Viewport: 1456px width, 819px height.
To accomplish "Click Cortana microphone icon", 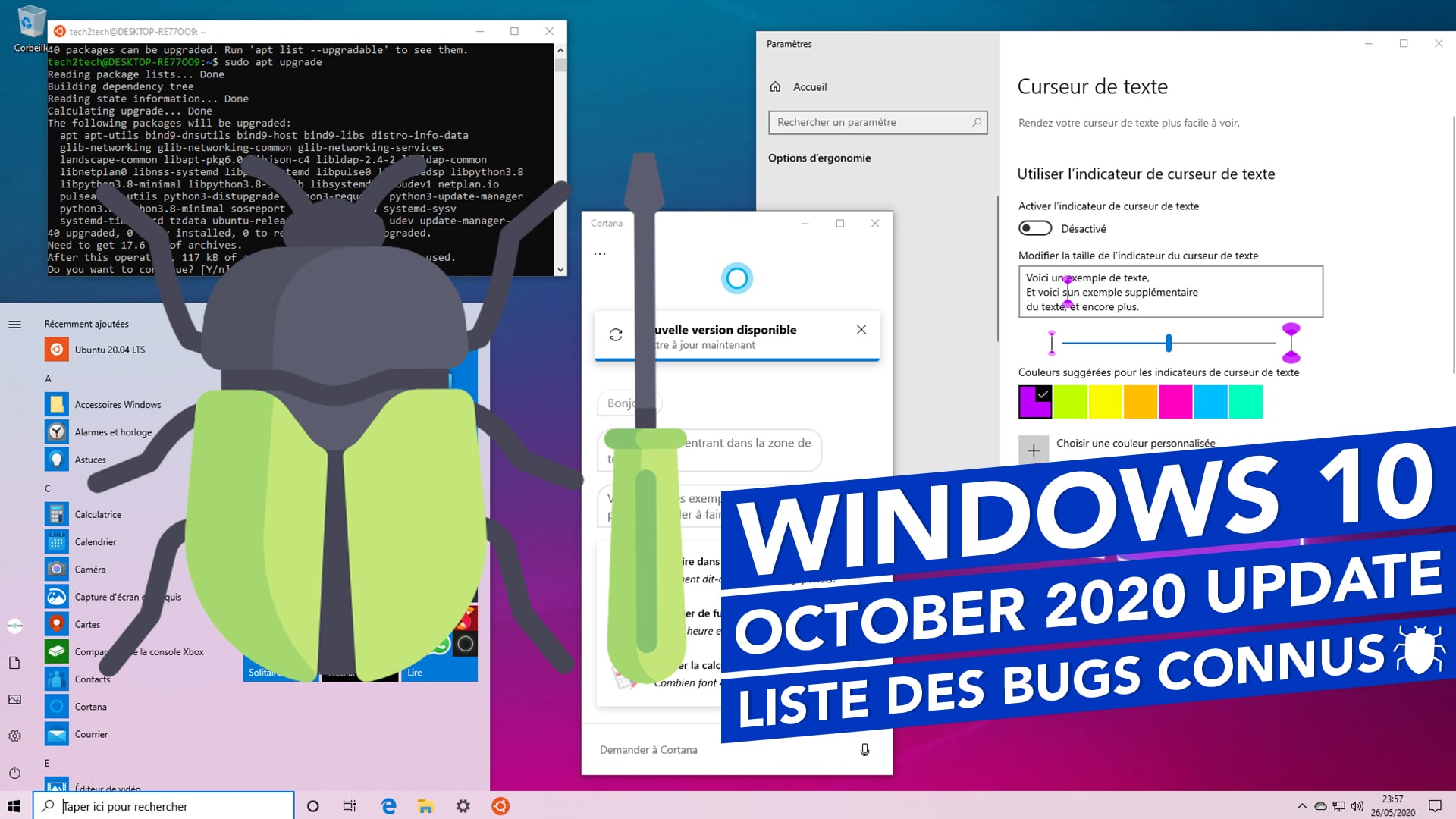I will point(864,749).
